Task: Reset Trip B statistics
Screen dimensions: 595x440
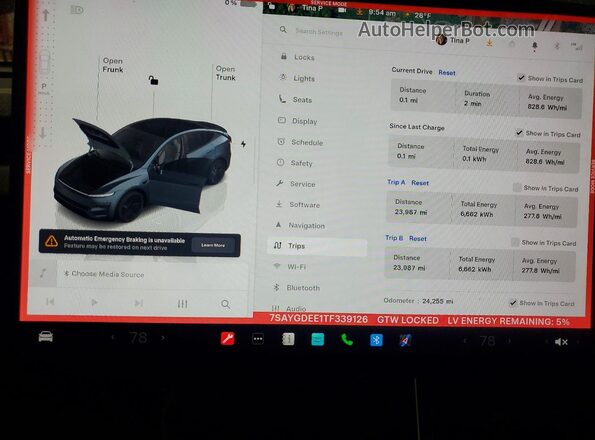Action: 417,239
